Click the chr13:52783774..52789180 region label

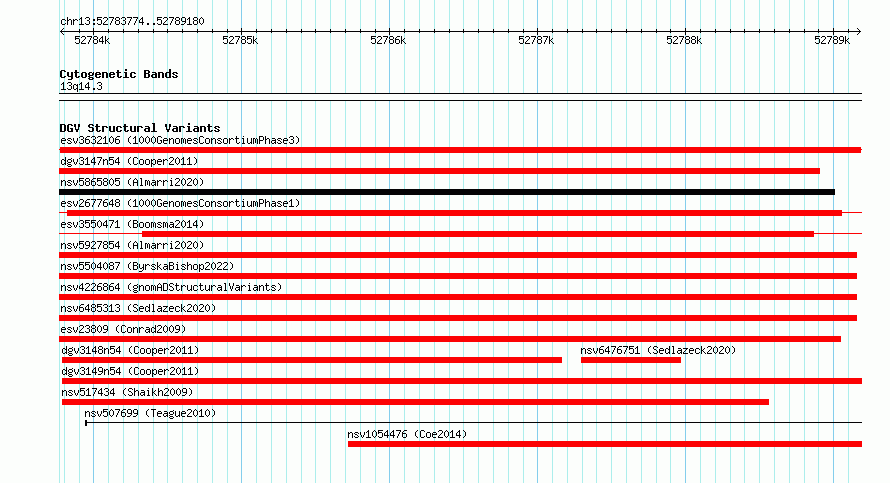132,22
